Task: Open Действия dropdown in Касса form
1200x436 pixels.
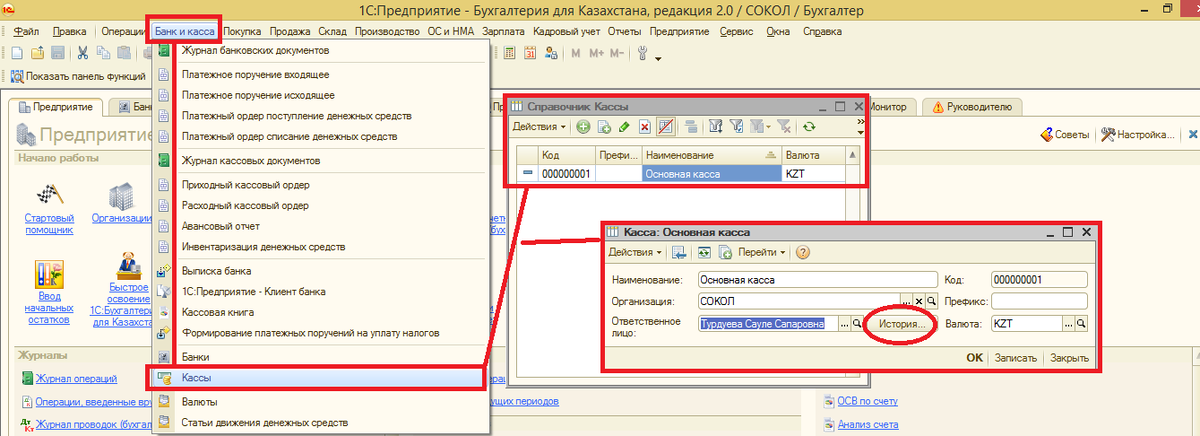Action: (635, 252)
